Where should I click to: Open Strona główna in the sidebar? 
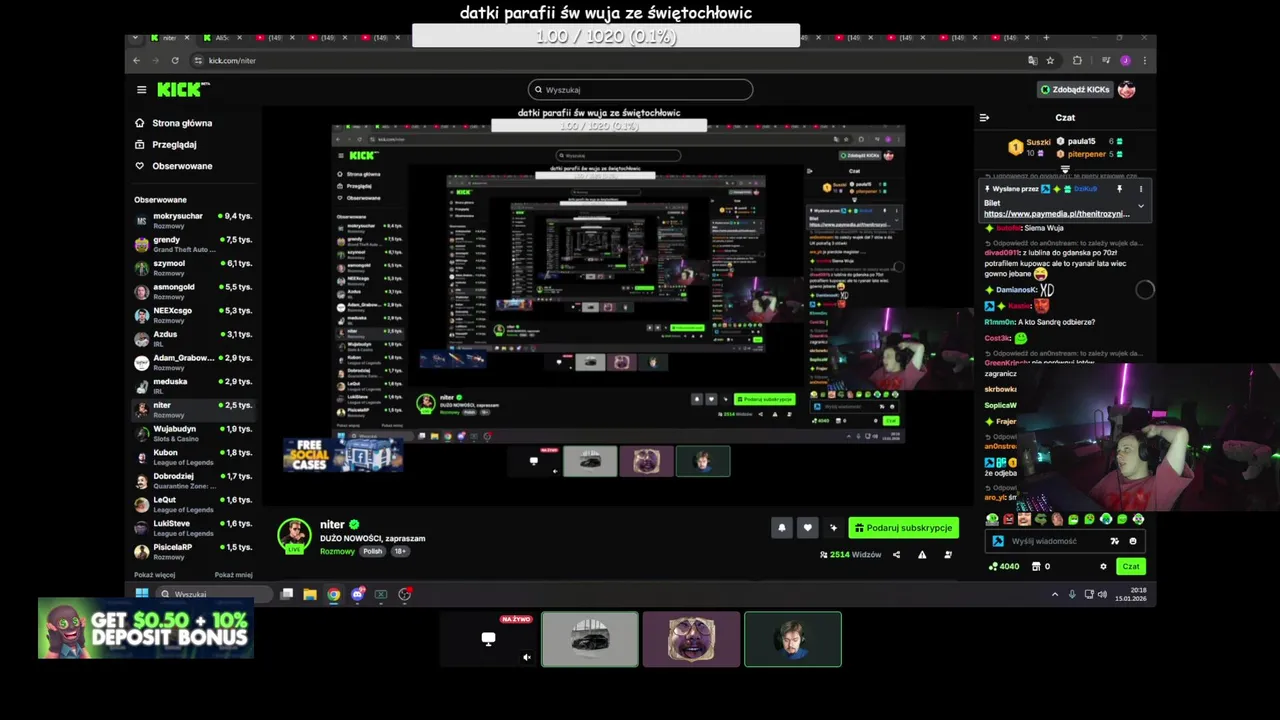173,123
